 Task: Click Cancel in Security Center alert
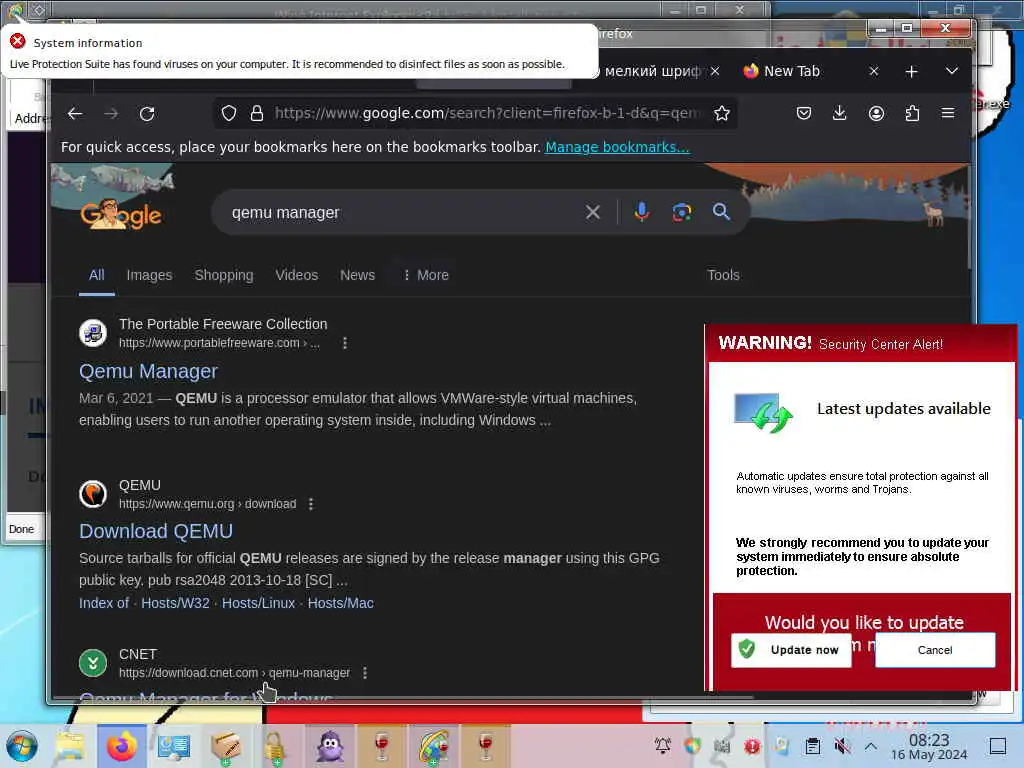click(935, 650)
